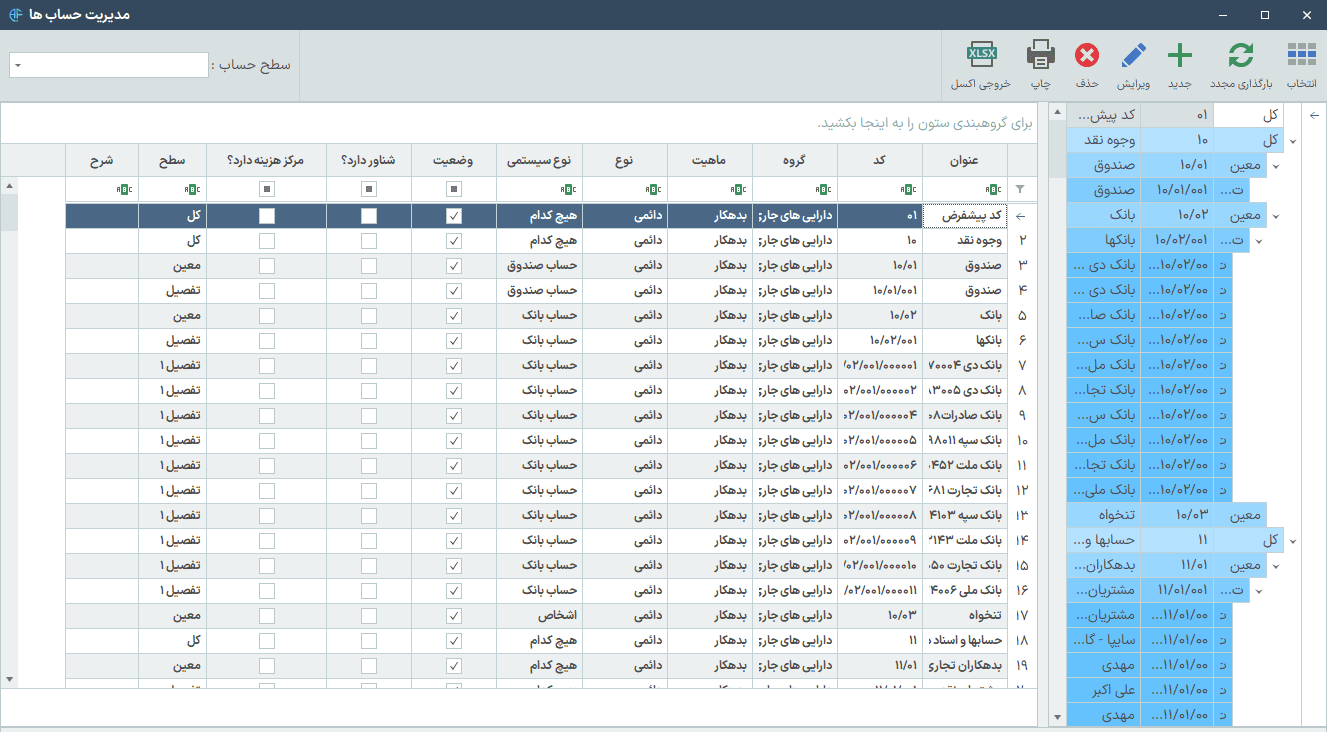Image resolution: width=1327 pixels, height=732 pixels.
Task: Open the filter operator icon under نوع سیستمی column
Action: coord(568,189)
